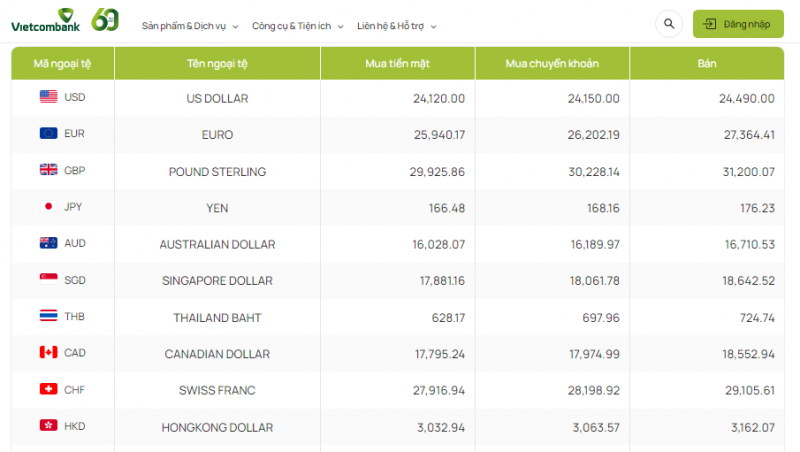The image size is (800, 452).
Task: Expand chevron beside Sản phẩm & Dịch vụ
Action: 235,27
